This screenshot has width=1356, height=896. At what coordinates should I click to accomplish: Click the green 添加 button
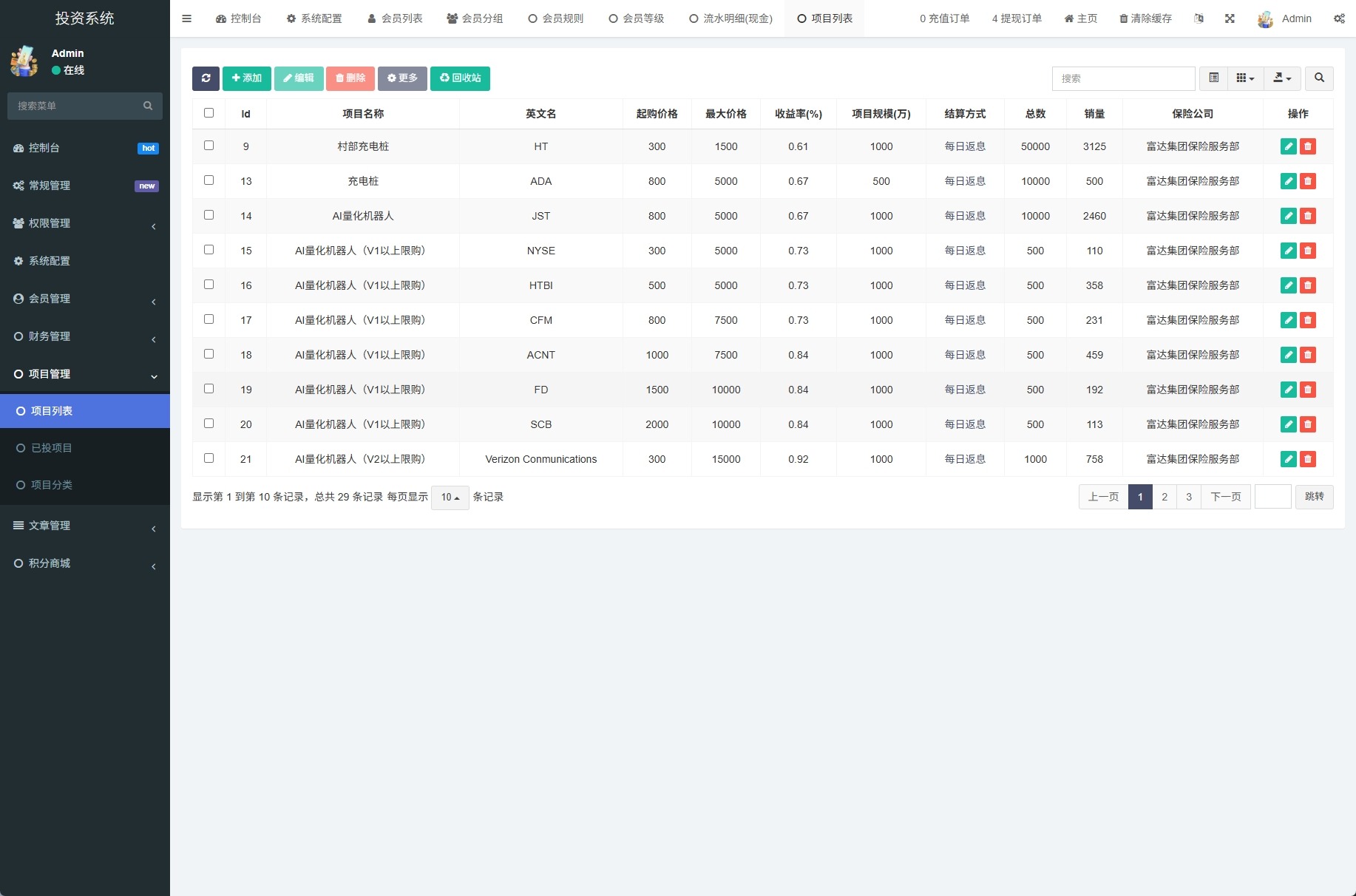point(246,78)
